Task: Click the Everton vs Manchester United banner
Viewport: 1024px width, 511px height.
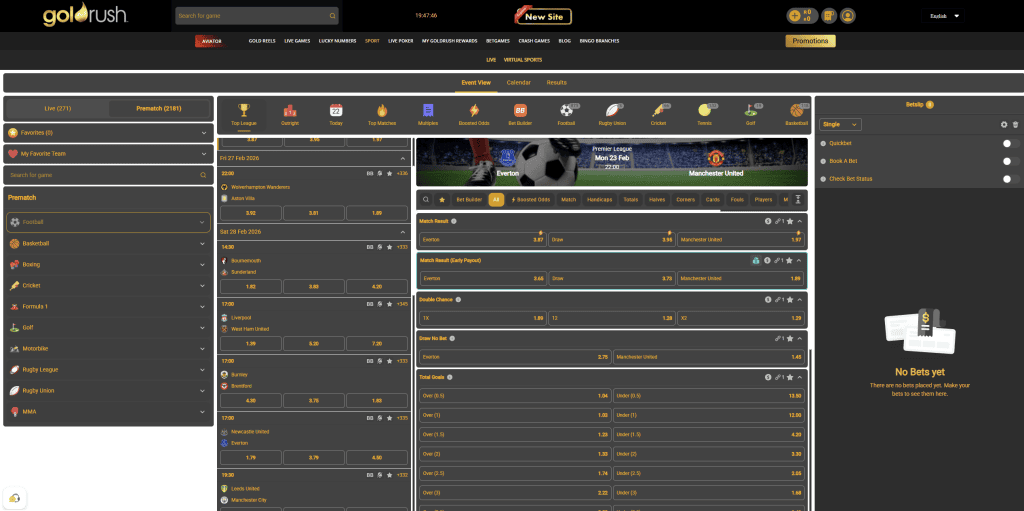Action: [x=611, y=161]
